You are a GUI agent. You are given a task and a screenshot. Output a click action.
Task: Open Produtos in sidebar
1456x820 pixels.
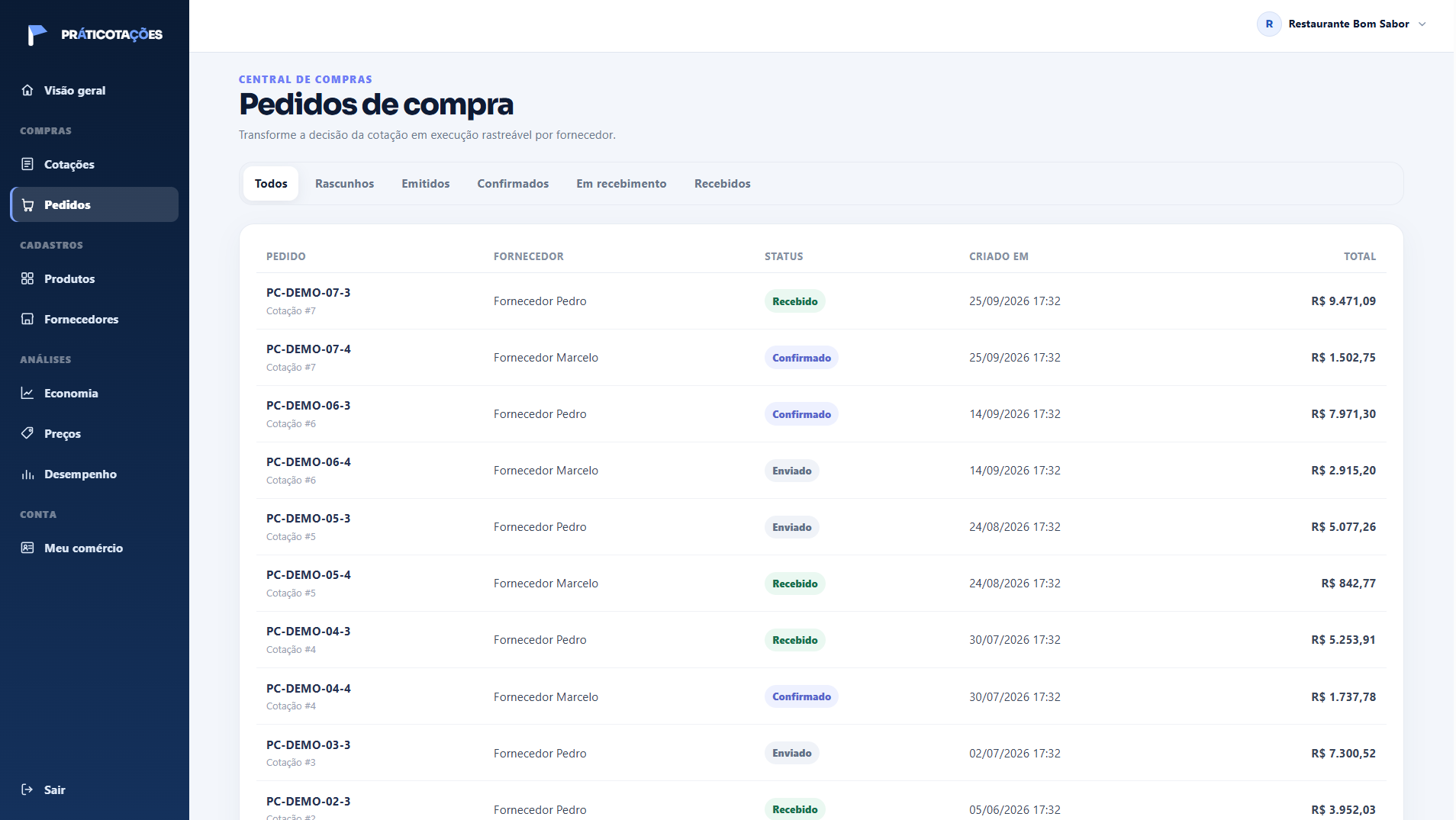point(95,278)
